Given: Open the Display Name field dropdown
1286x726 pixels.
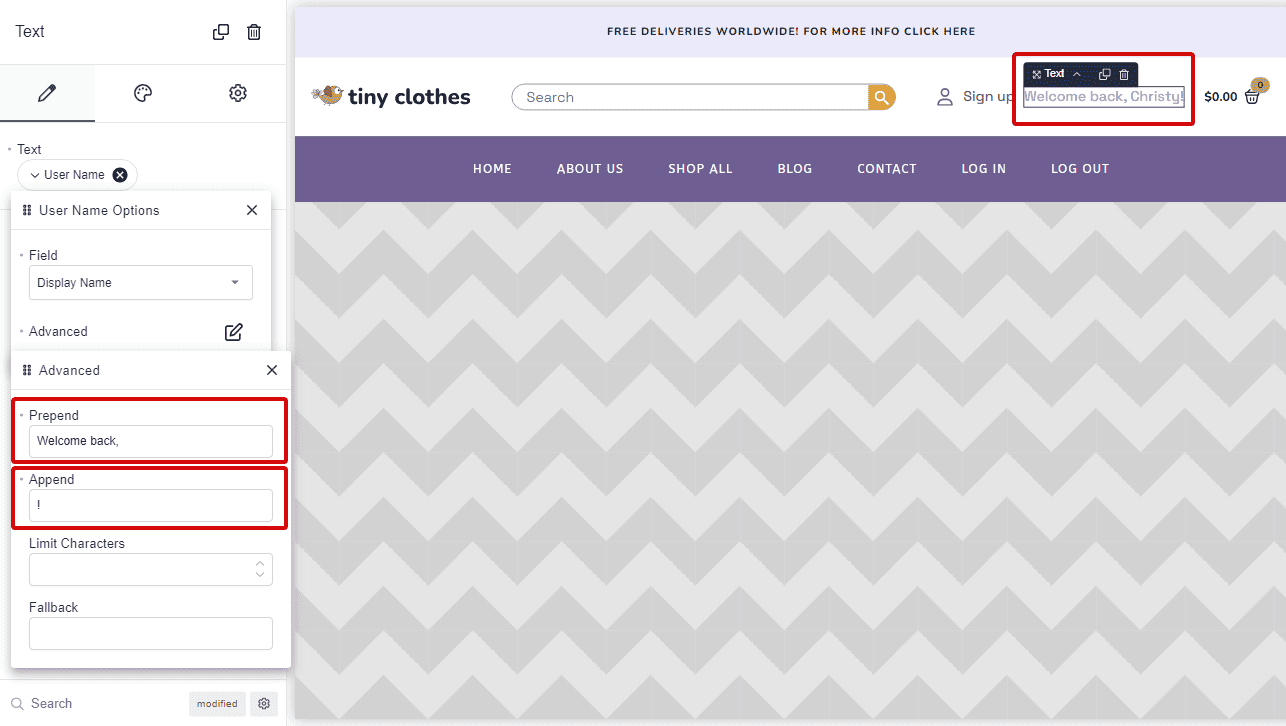Looking at the screenshot, I should pyautogui.click(x=140, y=283).
